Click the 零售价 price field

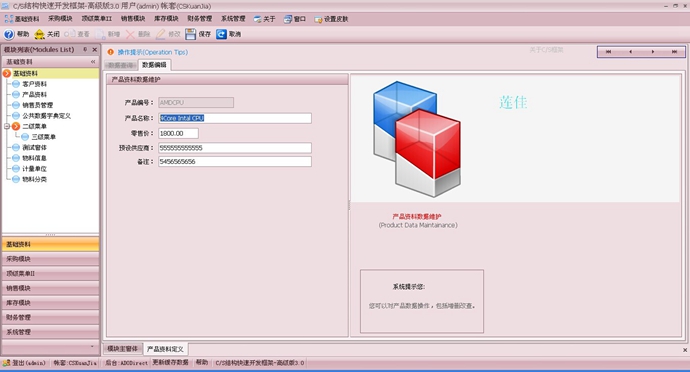coord(178,133)
